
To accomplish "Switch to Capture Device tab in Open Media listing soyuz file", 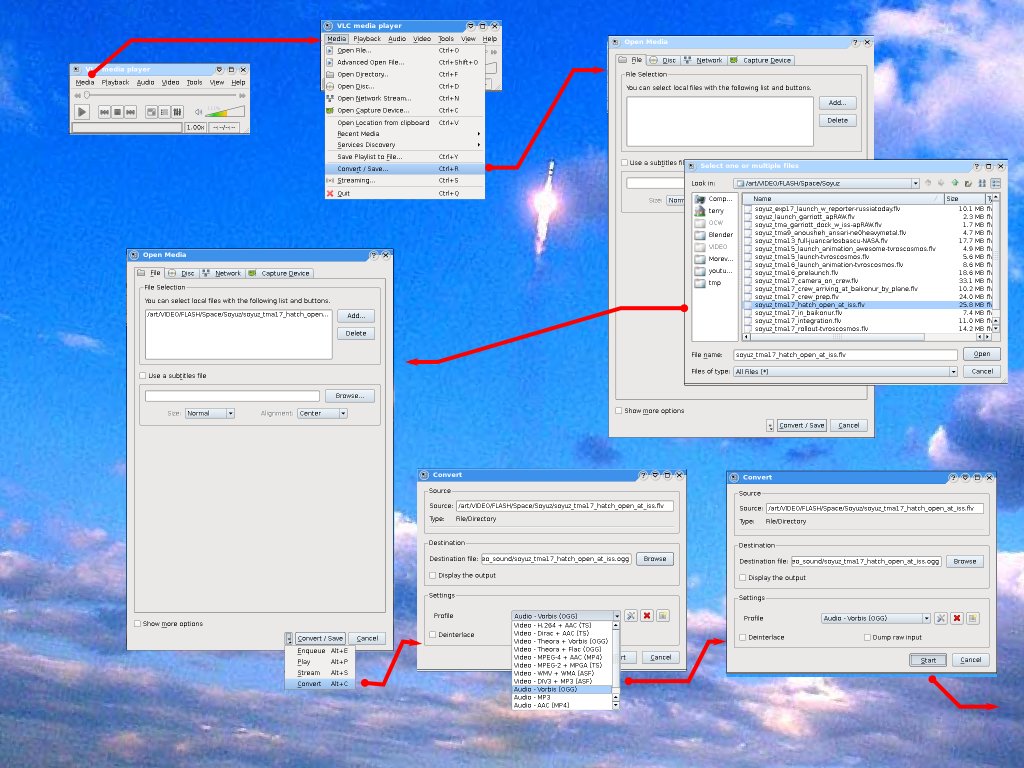I will point(280,274).
